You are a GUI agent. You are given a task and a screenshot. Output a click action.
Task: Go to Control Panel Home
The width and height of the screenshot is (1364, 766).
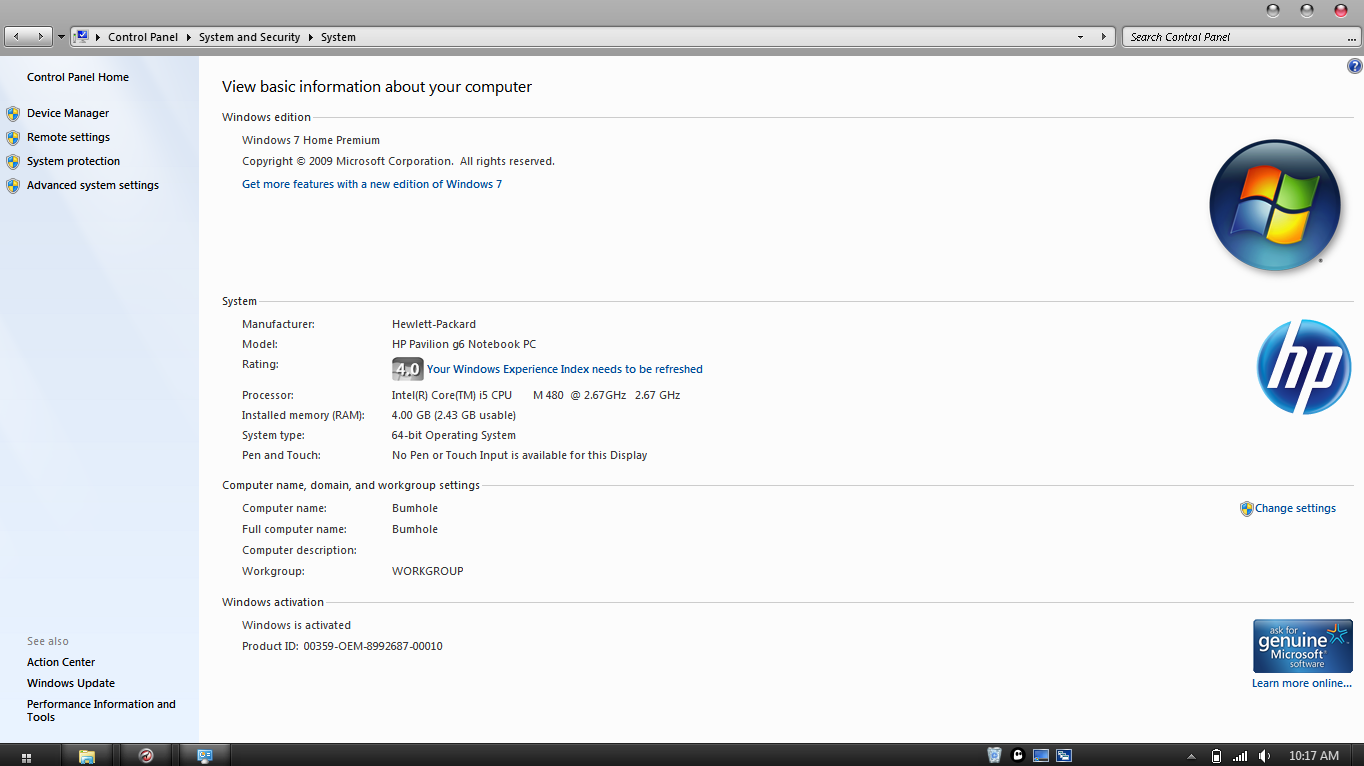77,77
